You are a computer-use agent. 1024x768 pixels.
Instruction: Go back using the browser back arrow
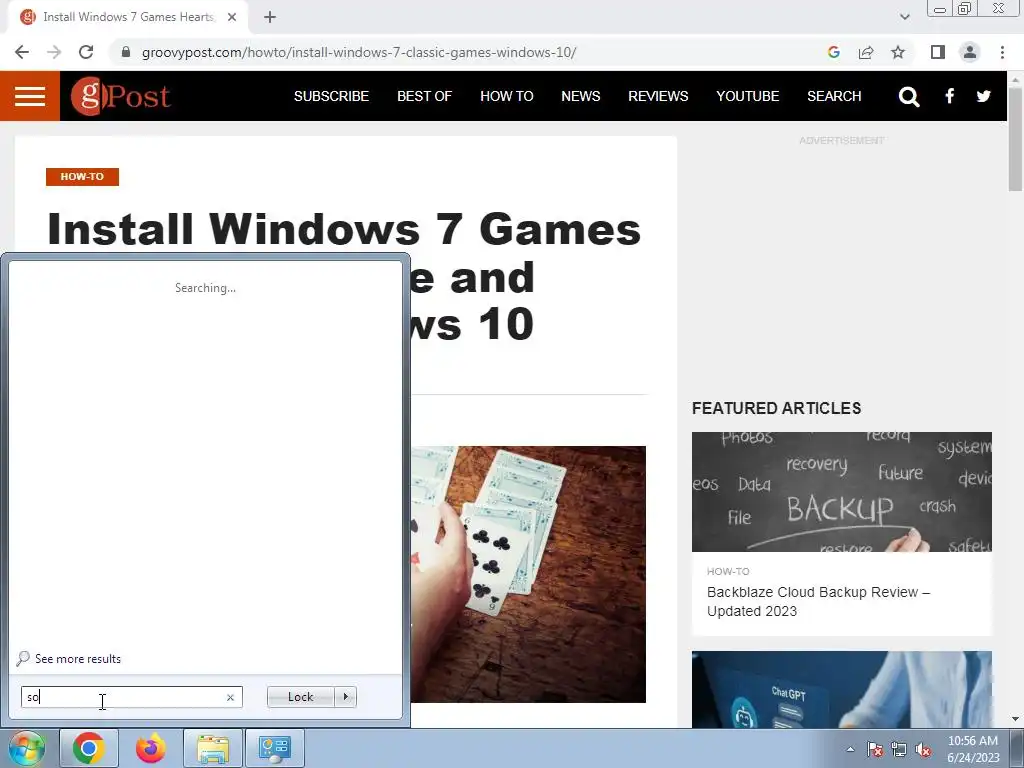click(22, 52)
